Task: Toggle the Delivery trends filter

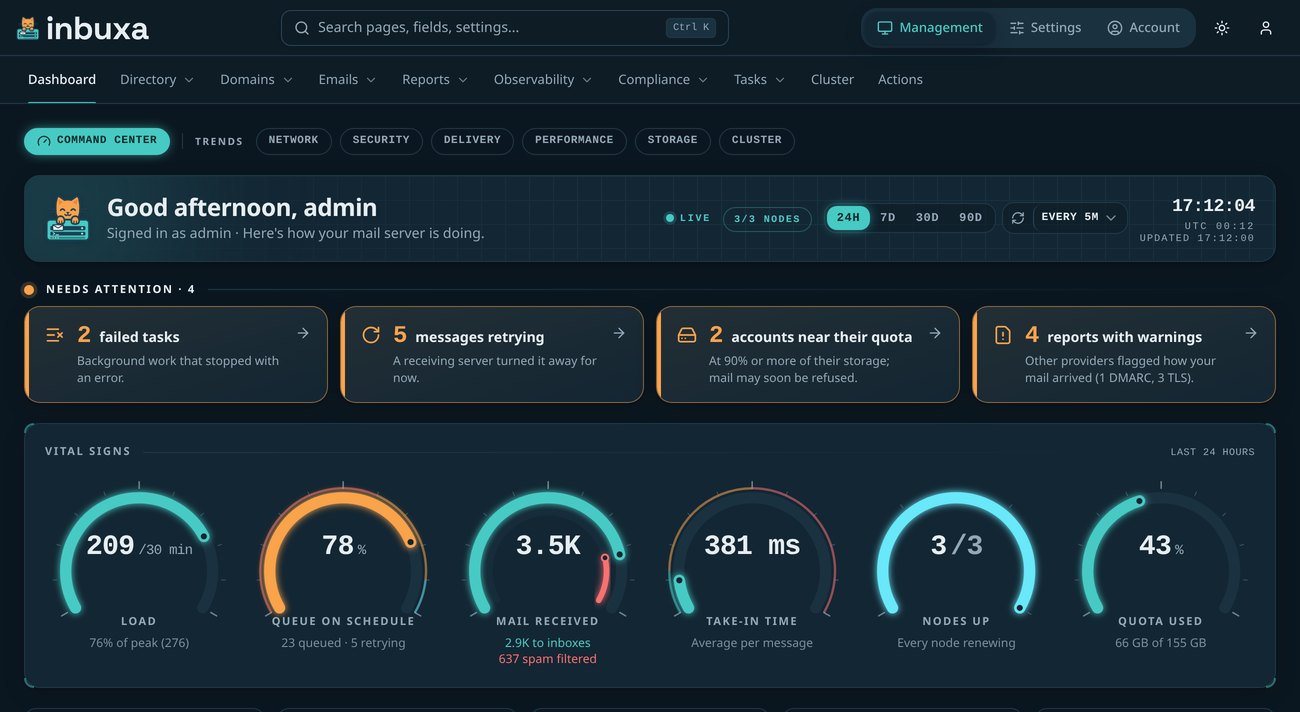Action: 472,141
